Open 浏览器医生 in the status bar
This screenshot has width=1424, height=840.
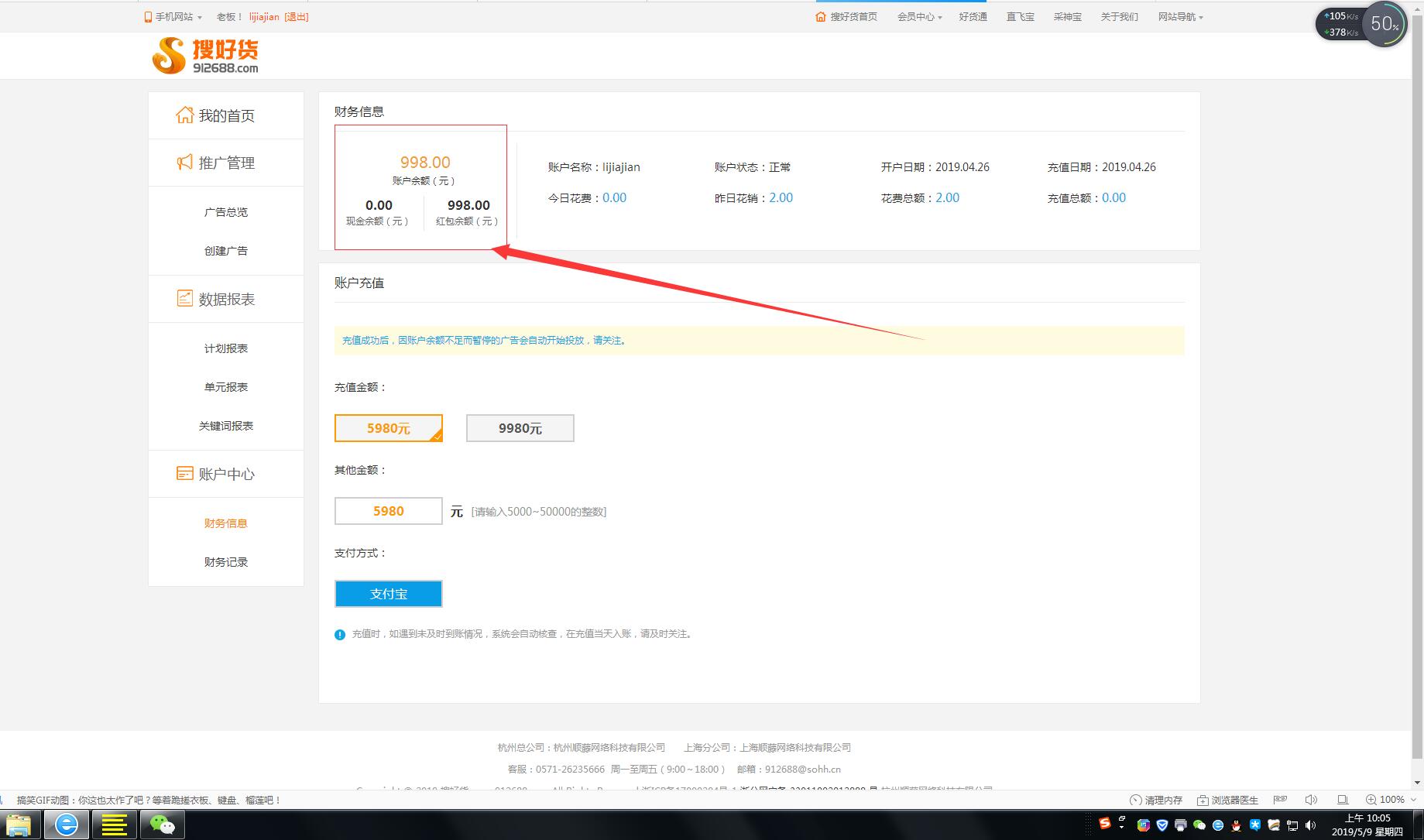pyautogui.click(x=1227, y=800)
